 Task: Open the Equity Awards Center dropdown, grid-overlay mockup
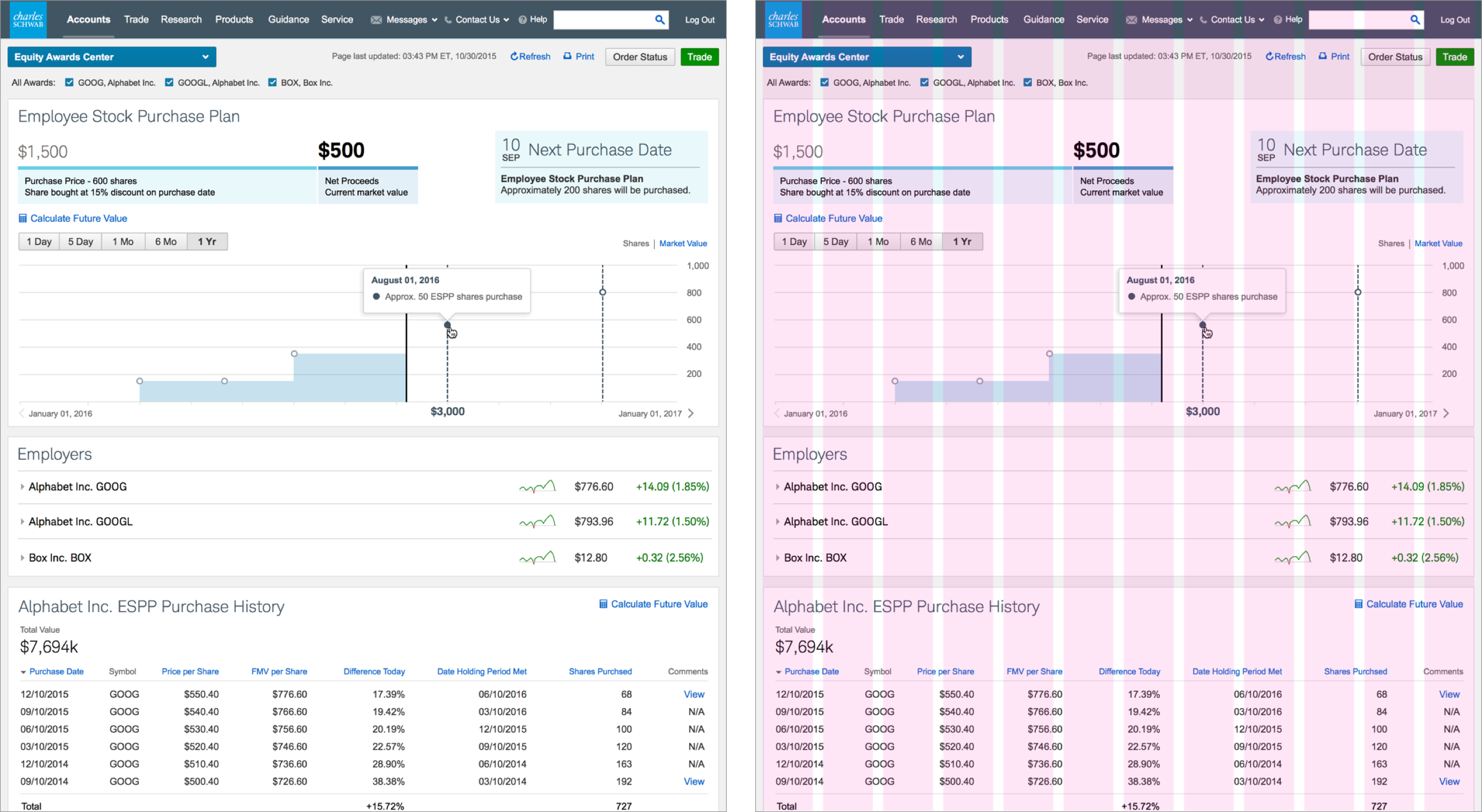867,57
